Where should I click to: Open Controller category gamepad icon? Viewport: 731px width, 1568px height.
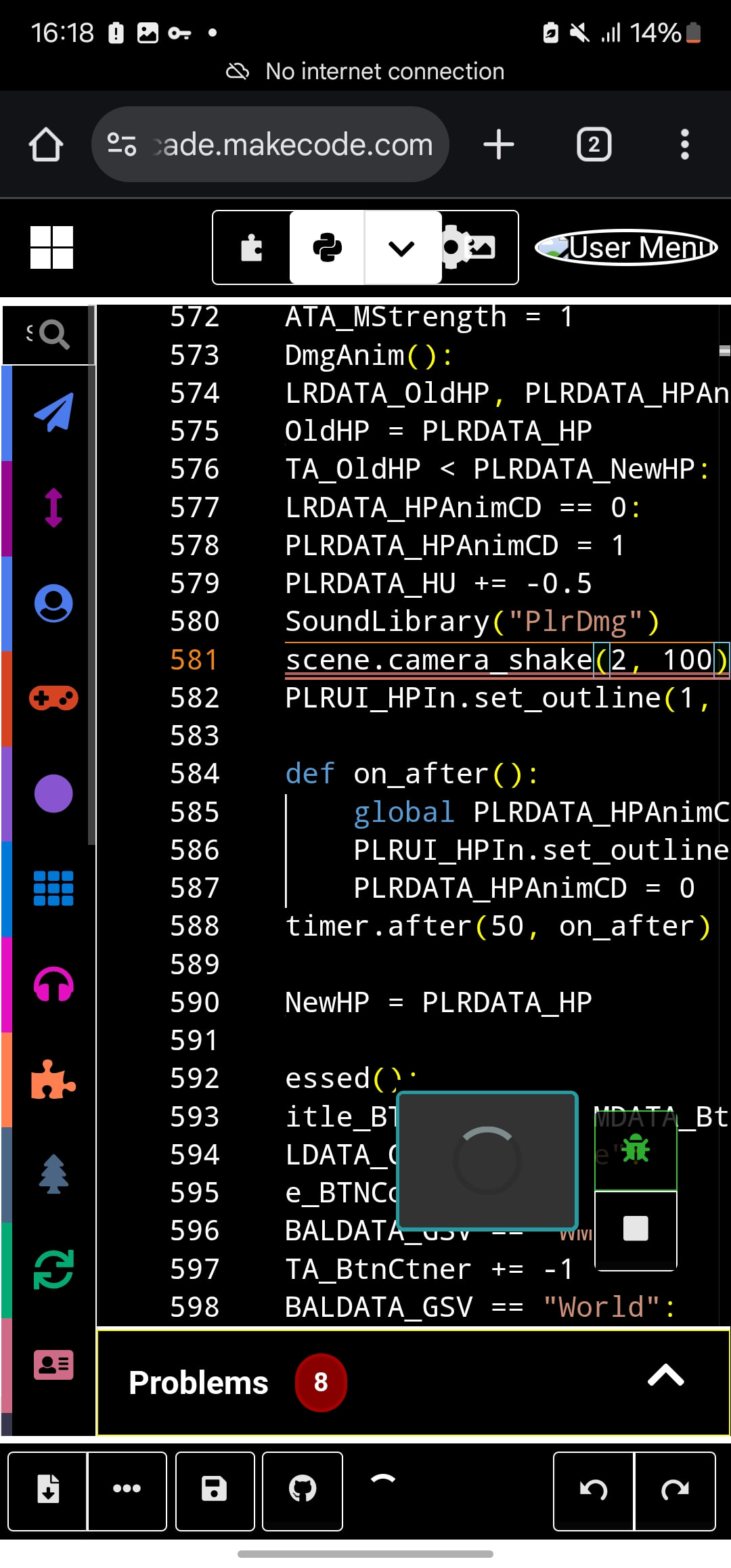tap(53, 698)
